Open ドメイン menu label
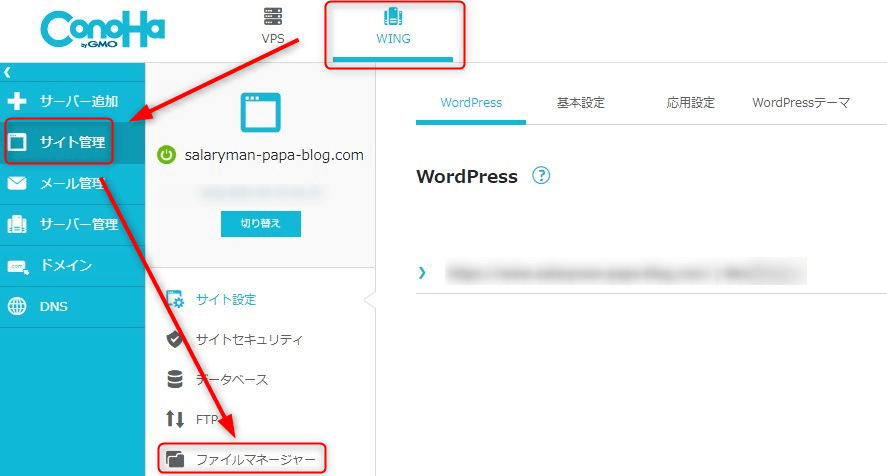This screenshot has width=887, height=476. click(66, 265)
